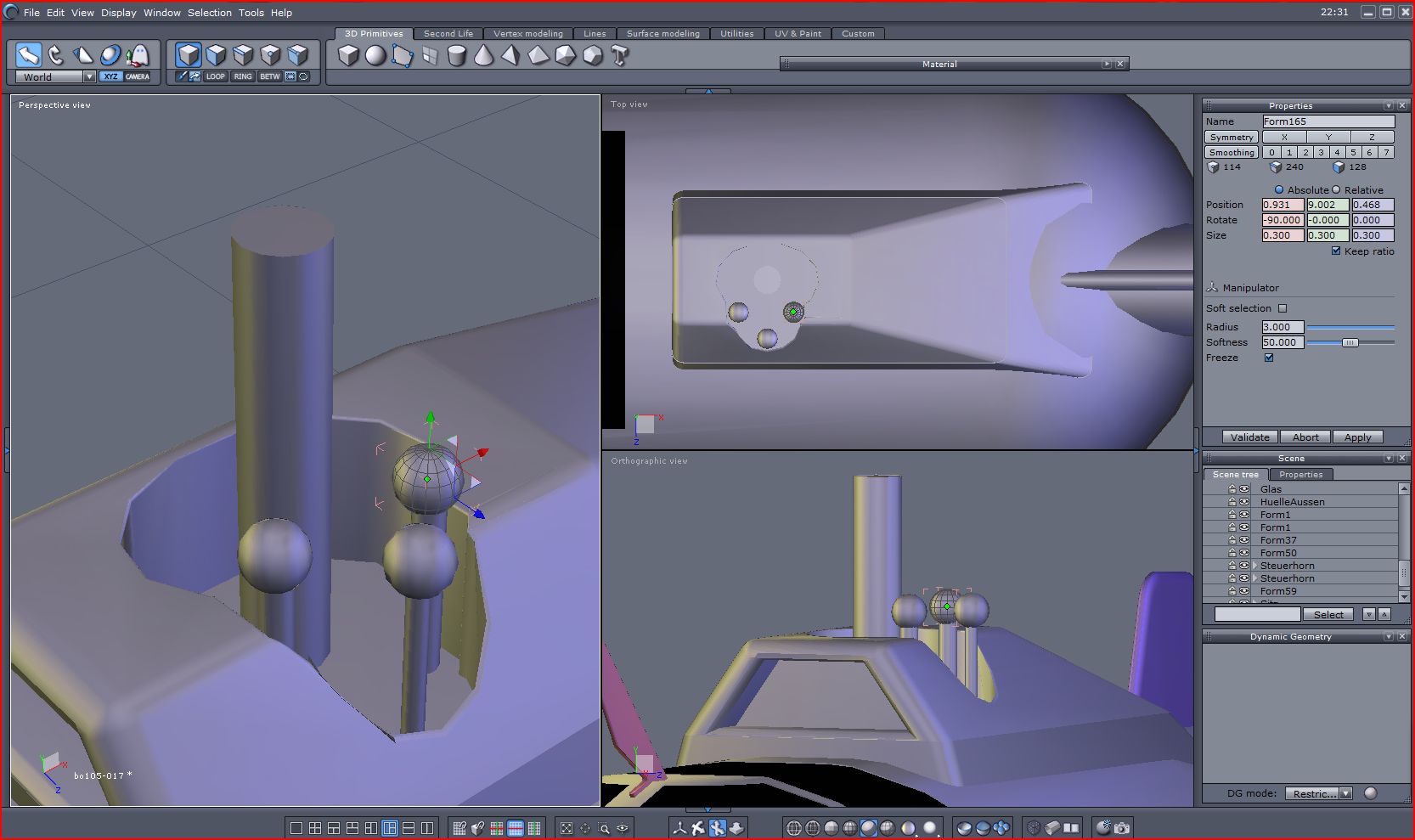Switch to single view layout
1415x840 pixels.
296,828
